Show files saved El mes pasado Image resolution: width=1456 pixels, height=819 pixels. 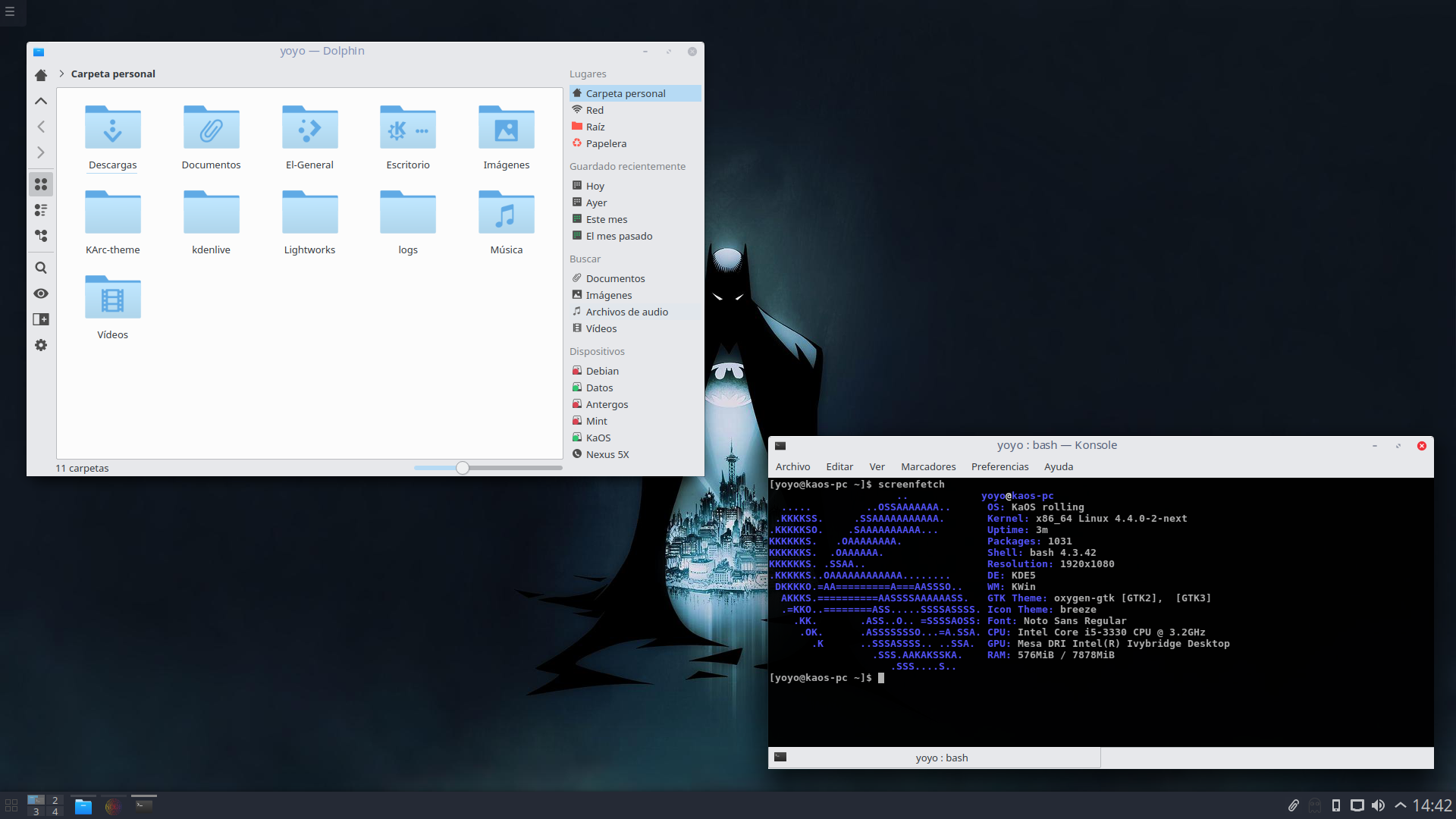click(x=635, y=236)
